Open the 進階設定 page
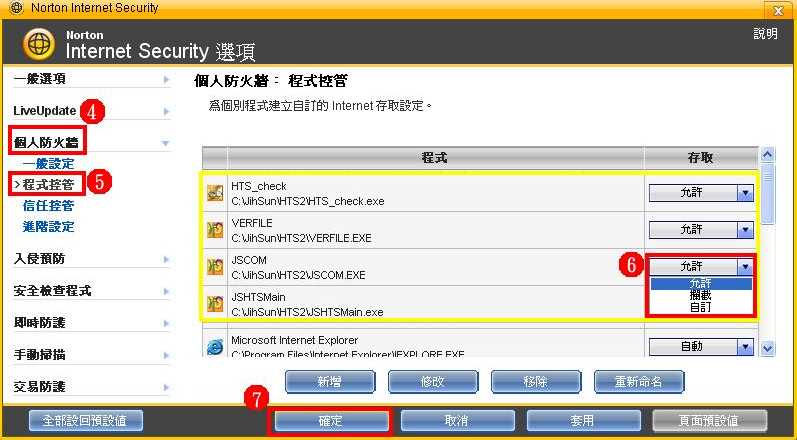This screenshot has height=440, width=797. 48,227
